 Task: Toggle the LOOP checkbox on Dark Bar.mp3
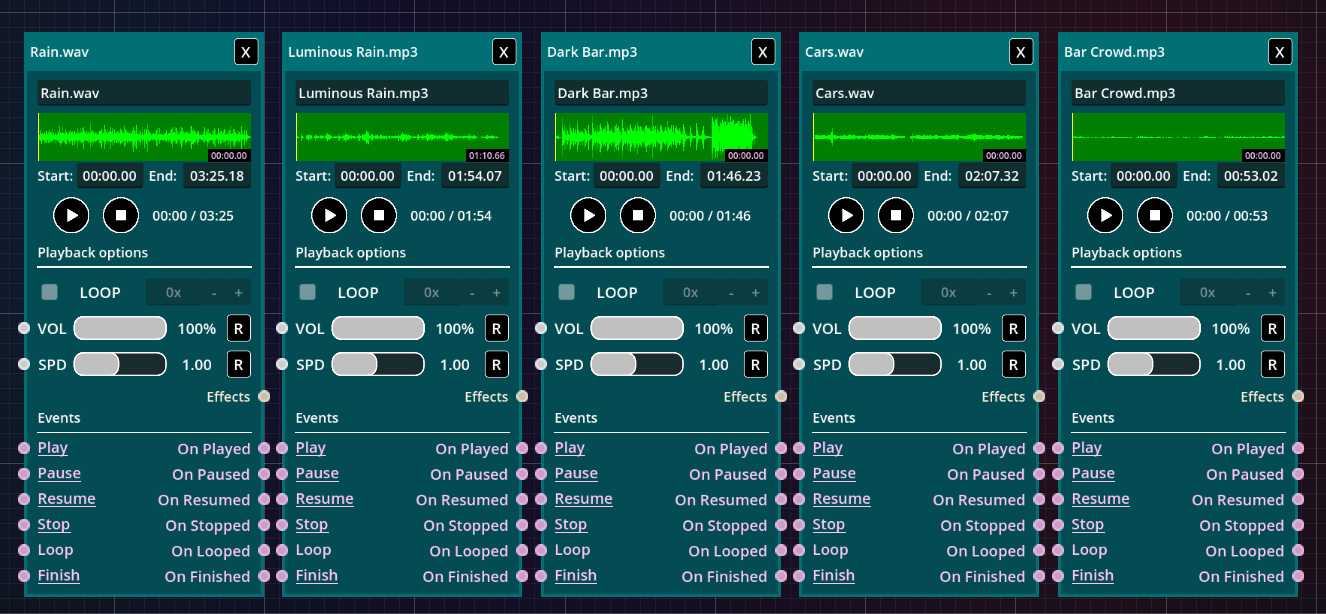pos(567,293)
